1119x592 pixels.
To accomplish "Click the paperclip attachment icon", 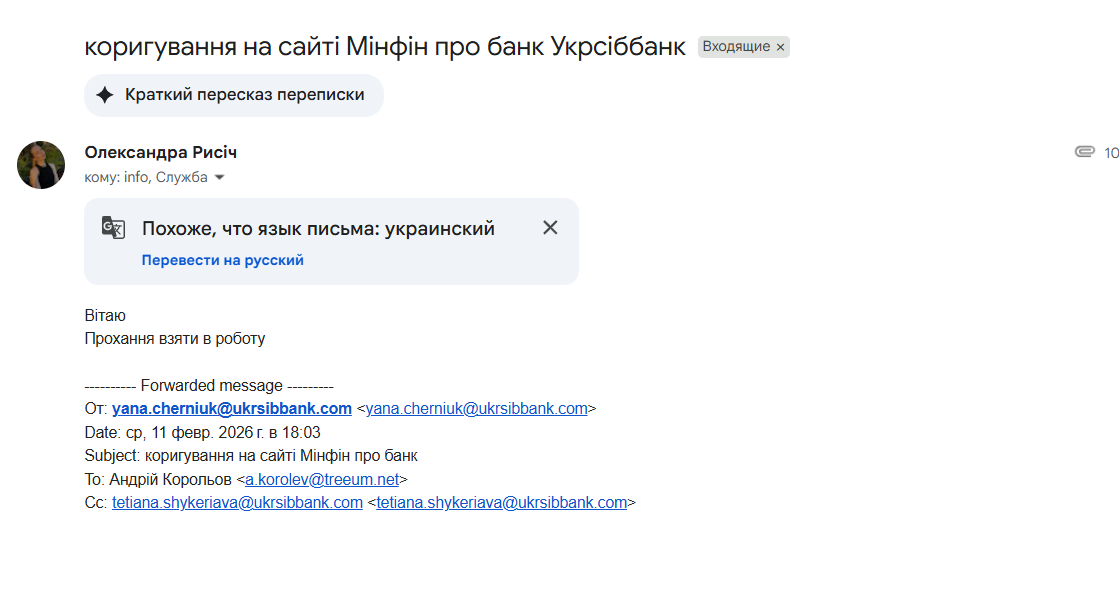I will [x=1084, y=152].
